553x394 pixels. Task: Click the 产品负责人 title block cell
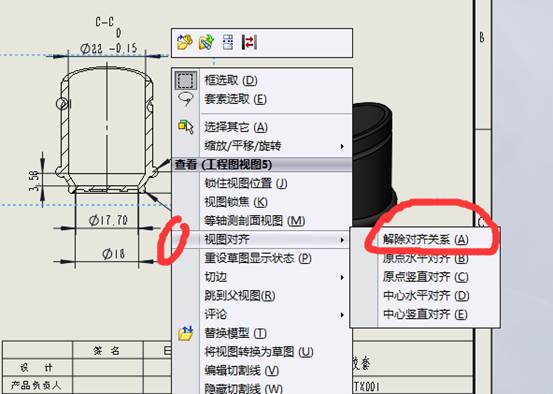36,385
